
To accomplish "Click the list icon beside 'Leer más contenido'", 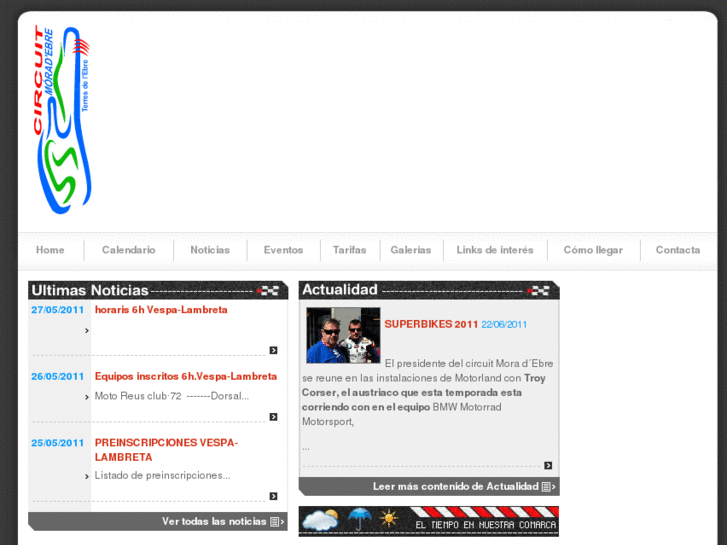I will click(x=546, y=487).
